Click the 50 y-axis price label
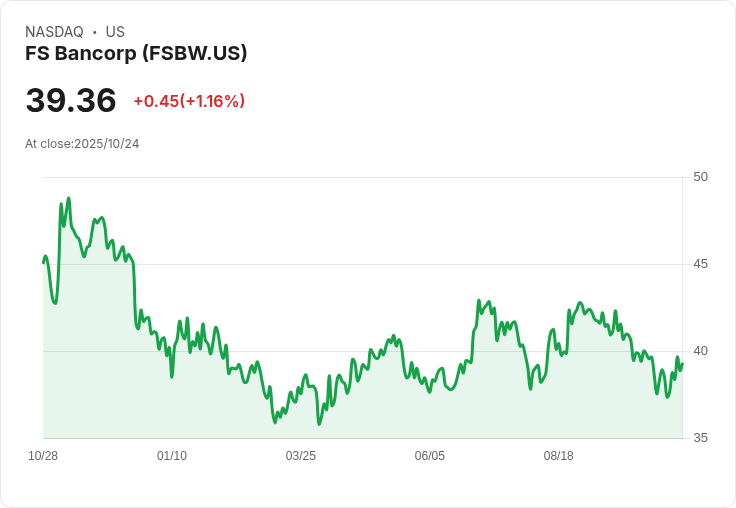This screenshot has height=508, width=736. pyautogui.click(x=700, y=177)
